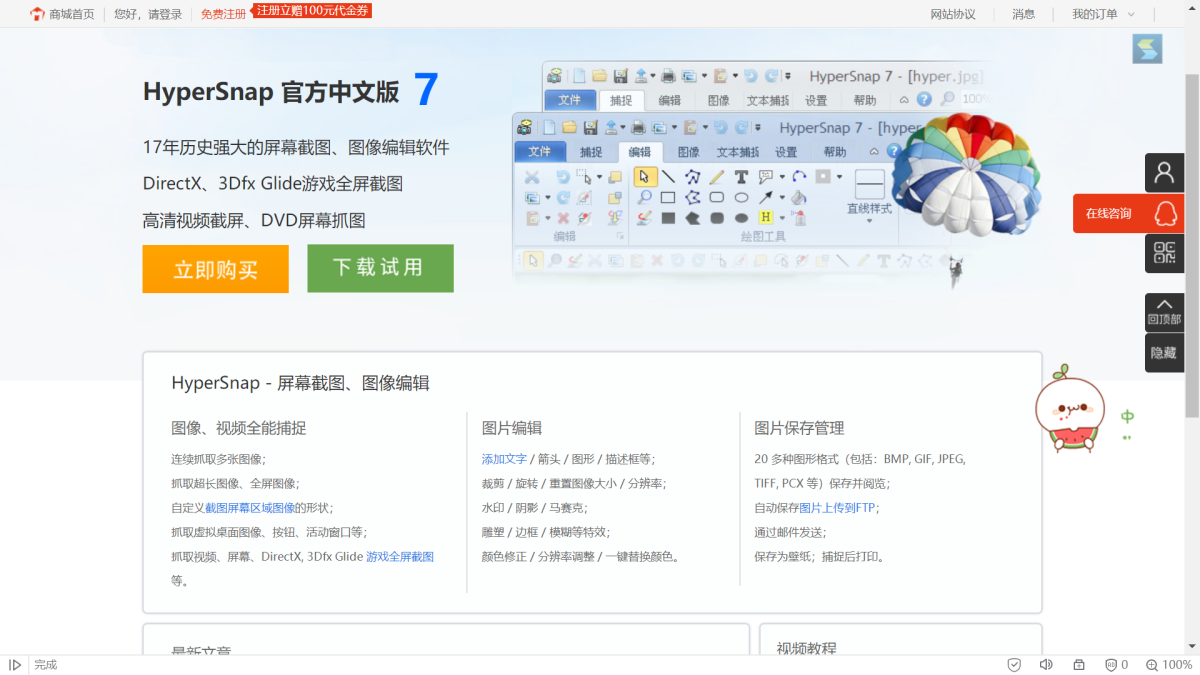Hide the floating sidebar with 隐藏 button
The image size is (1200, 675).
[1164, 353]
